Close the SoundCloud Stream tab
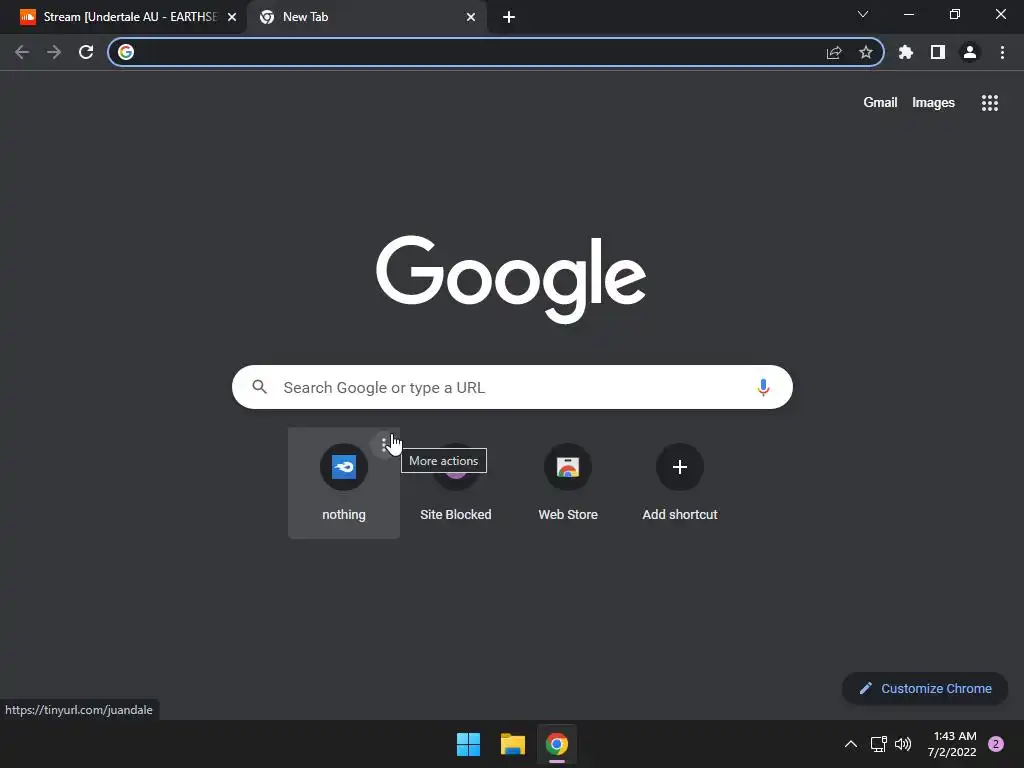This screenshot has height=768, width=1024. click(232, 17)
